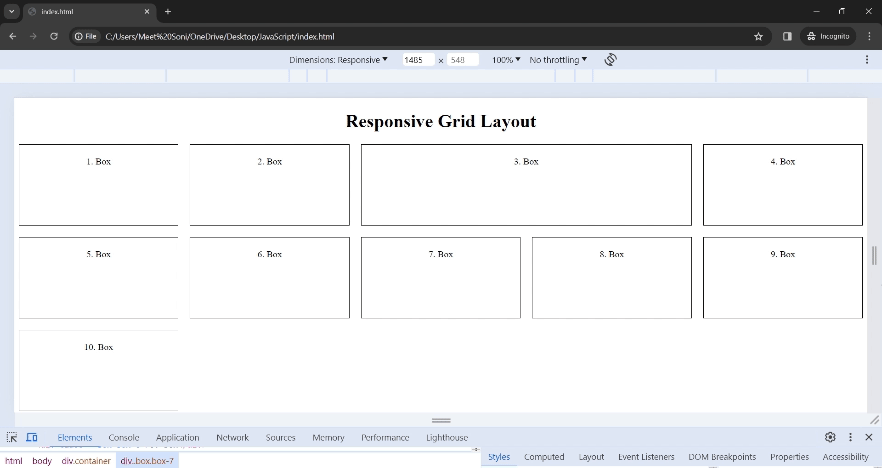
Task: Select the DOM Breakpoints pane tab
Action: point(722,457)
